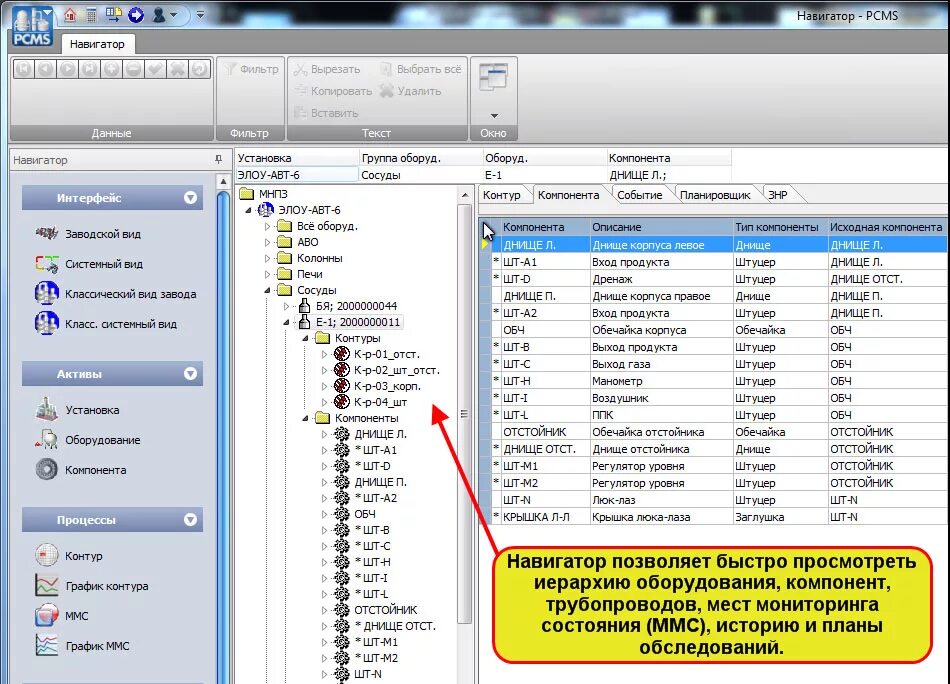This screenshot has width=950, height=684.
Task: Expand the Всё оборуд. tree folder
Action: (x=268, y=226)
